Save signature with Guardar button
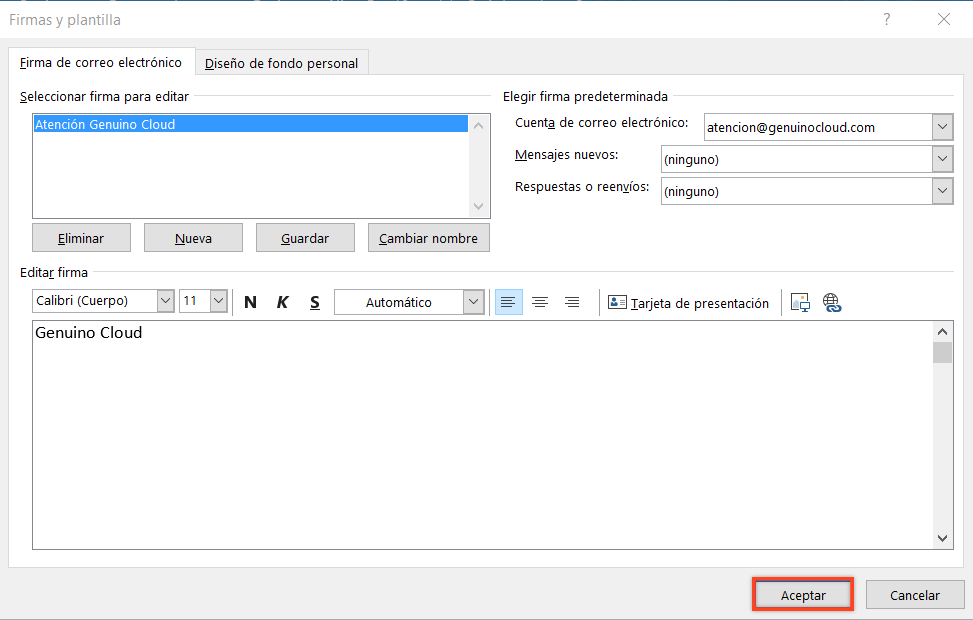Screen dimensions: 973x620 coord(305,238)
